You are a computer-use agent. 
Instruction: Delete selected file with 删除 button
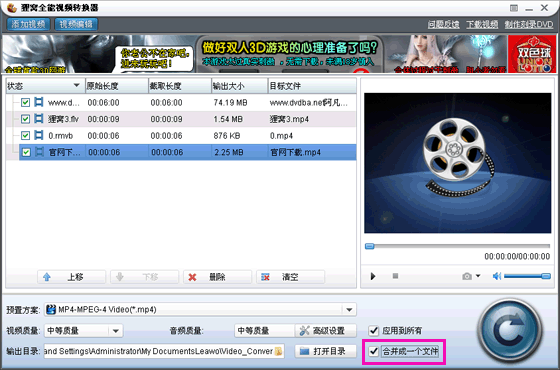217,277
